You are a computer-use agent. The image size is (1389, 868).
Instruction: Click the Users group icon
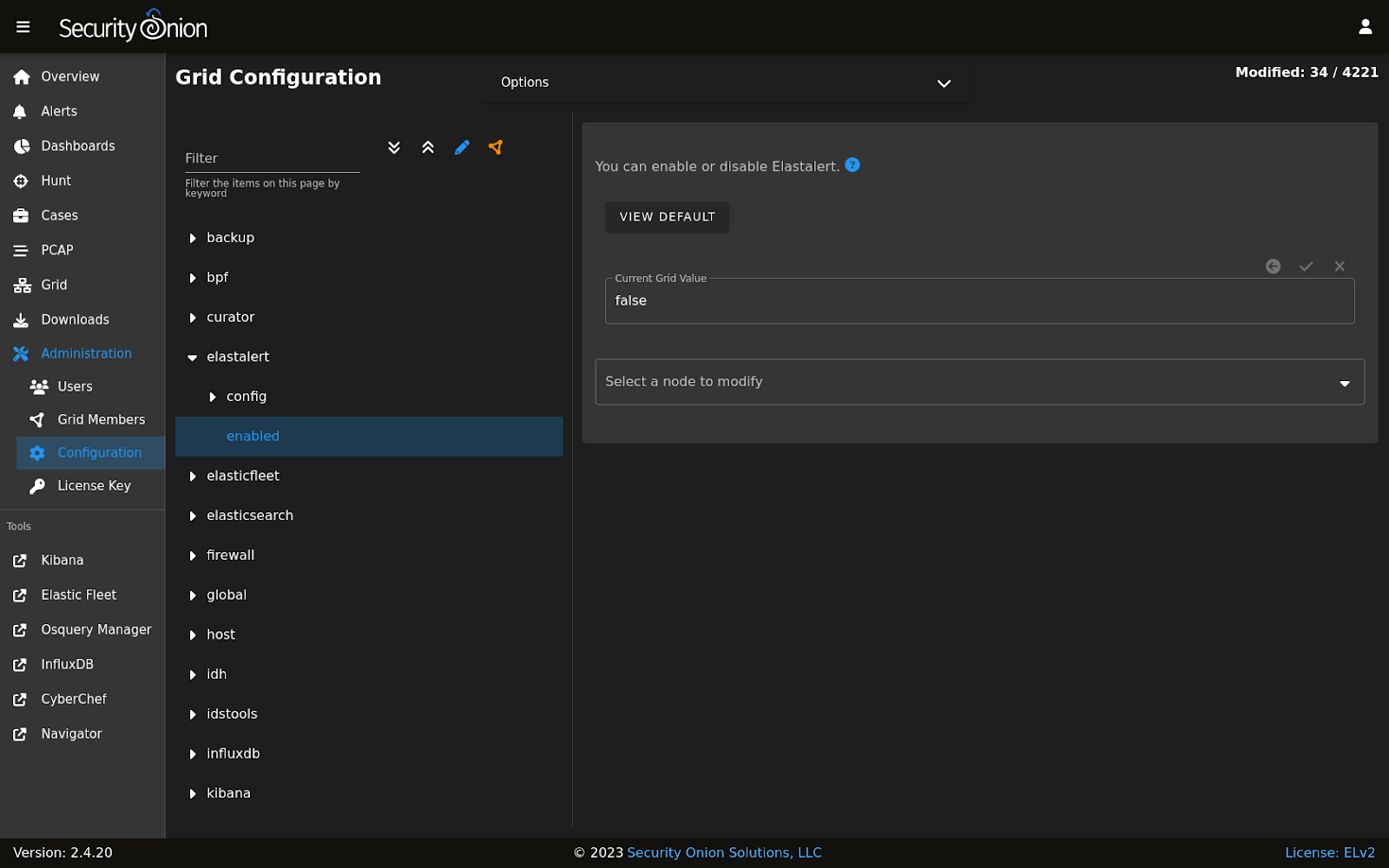(39, 386)
